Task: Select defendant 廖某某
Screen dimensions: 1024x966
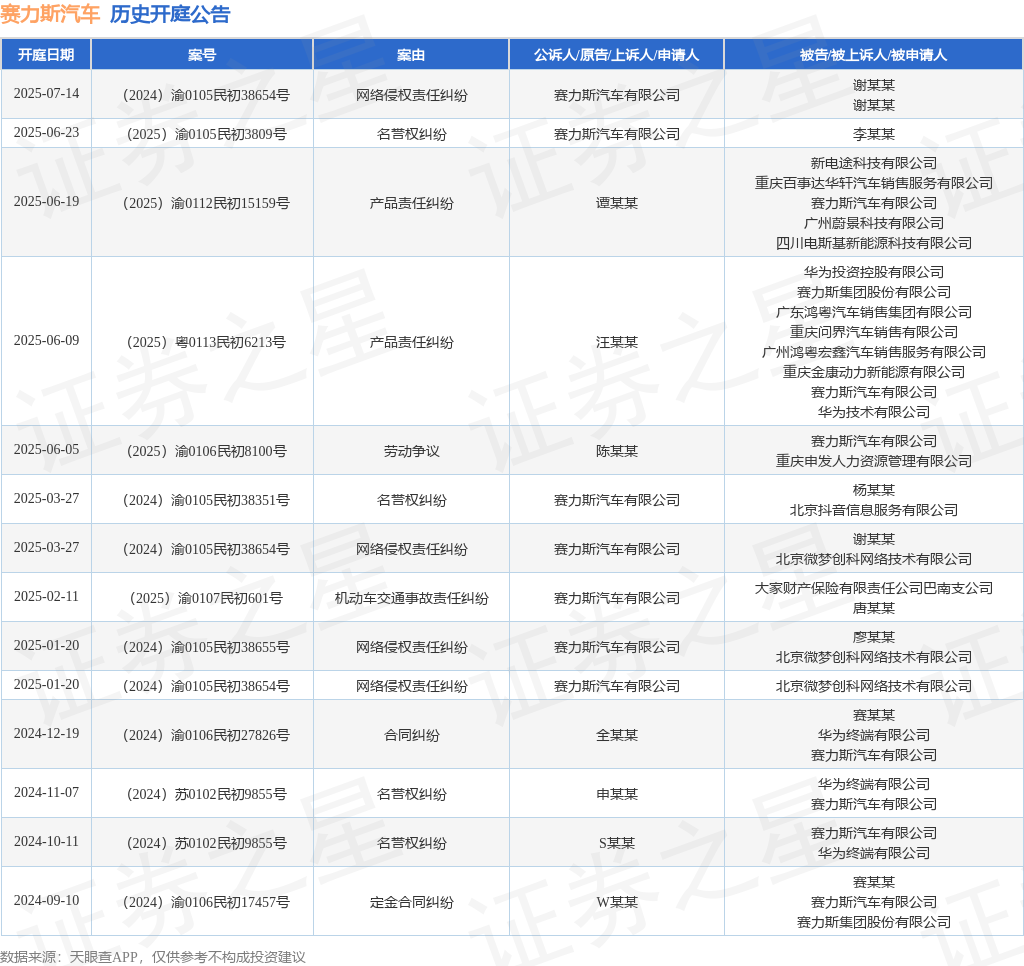Action: point(873,637)
